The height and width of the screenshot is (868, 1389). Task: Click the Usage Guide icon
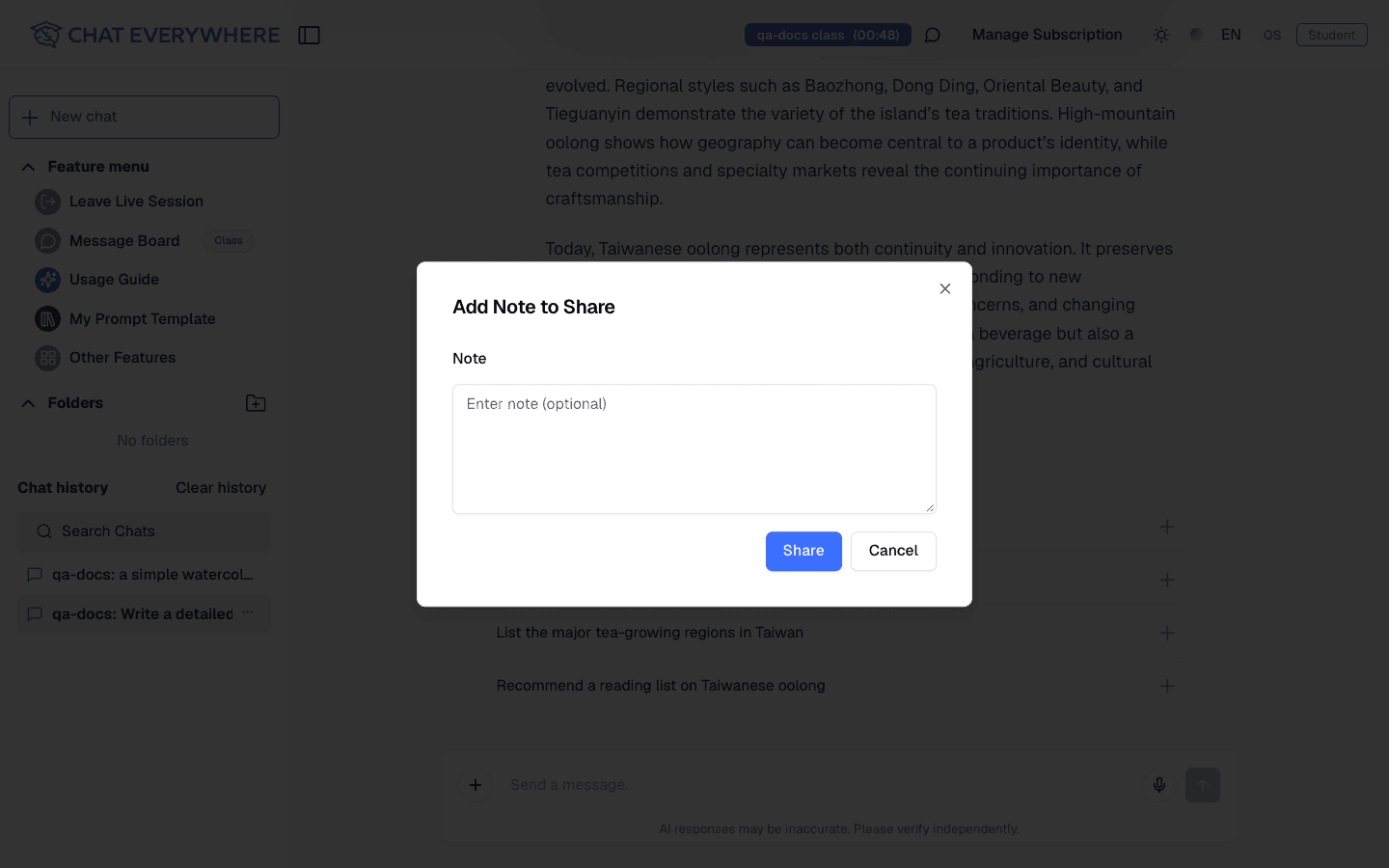point(47,280)
